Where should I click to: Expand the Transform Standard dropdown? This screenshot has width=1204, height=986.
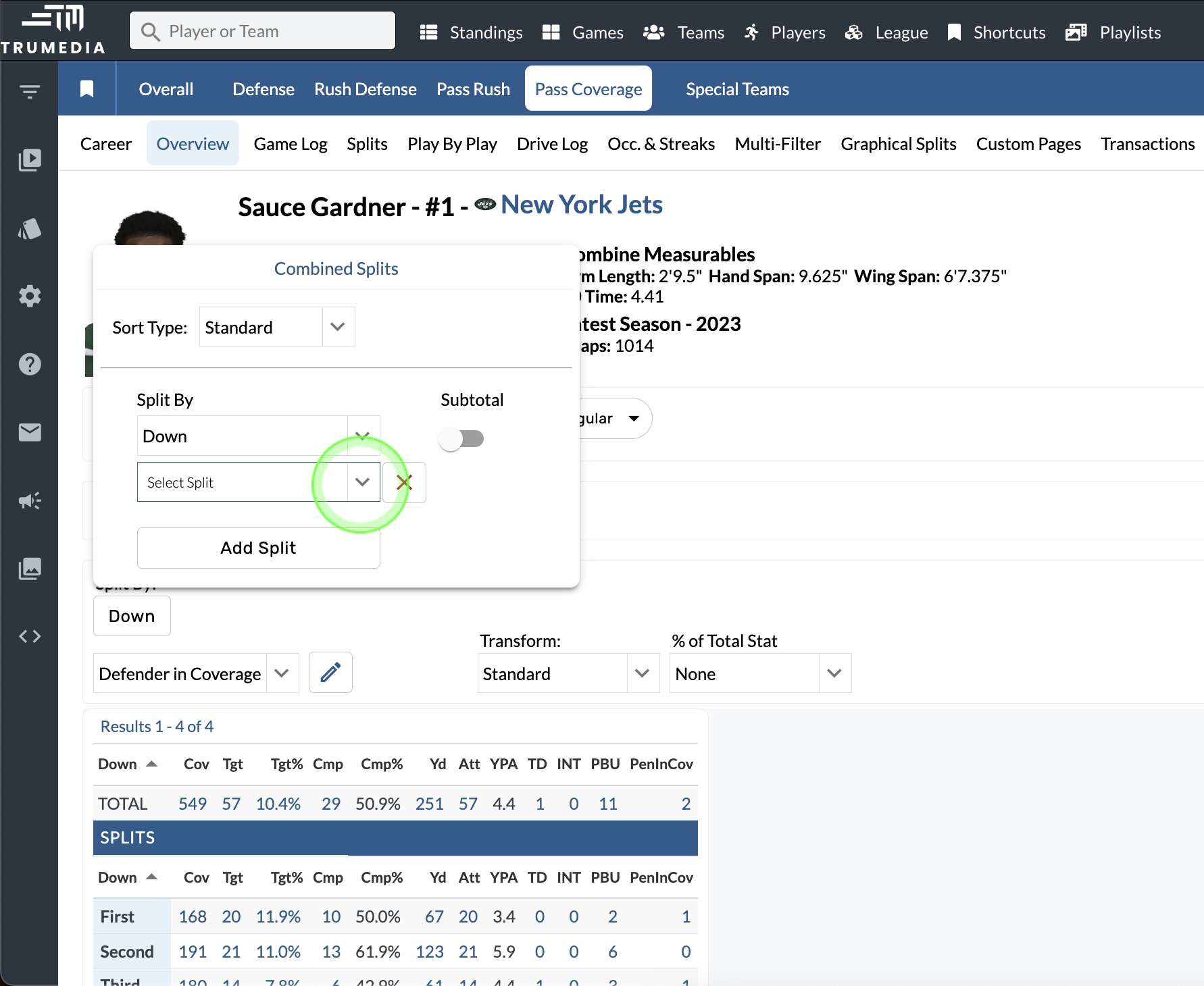tap(642, 673)
